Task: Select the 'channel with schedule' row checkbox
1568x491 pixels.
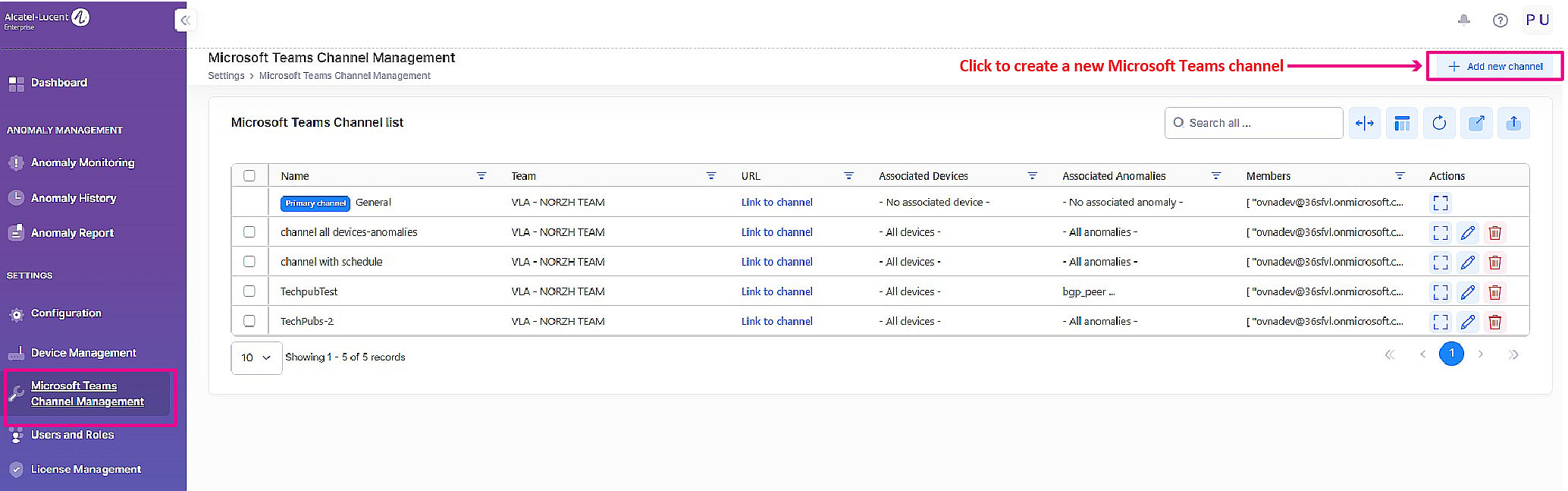Action: pyautogui.click(x=249, y=262)
